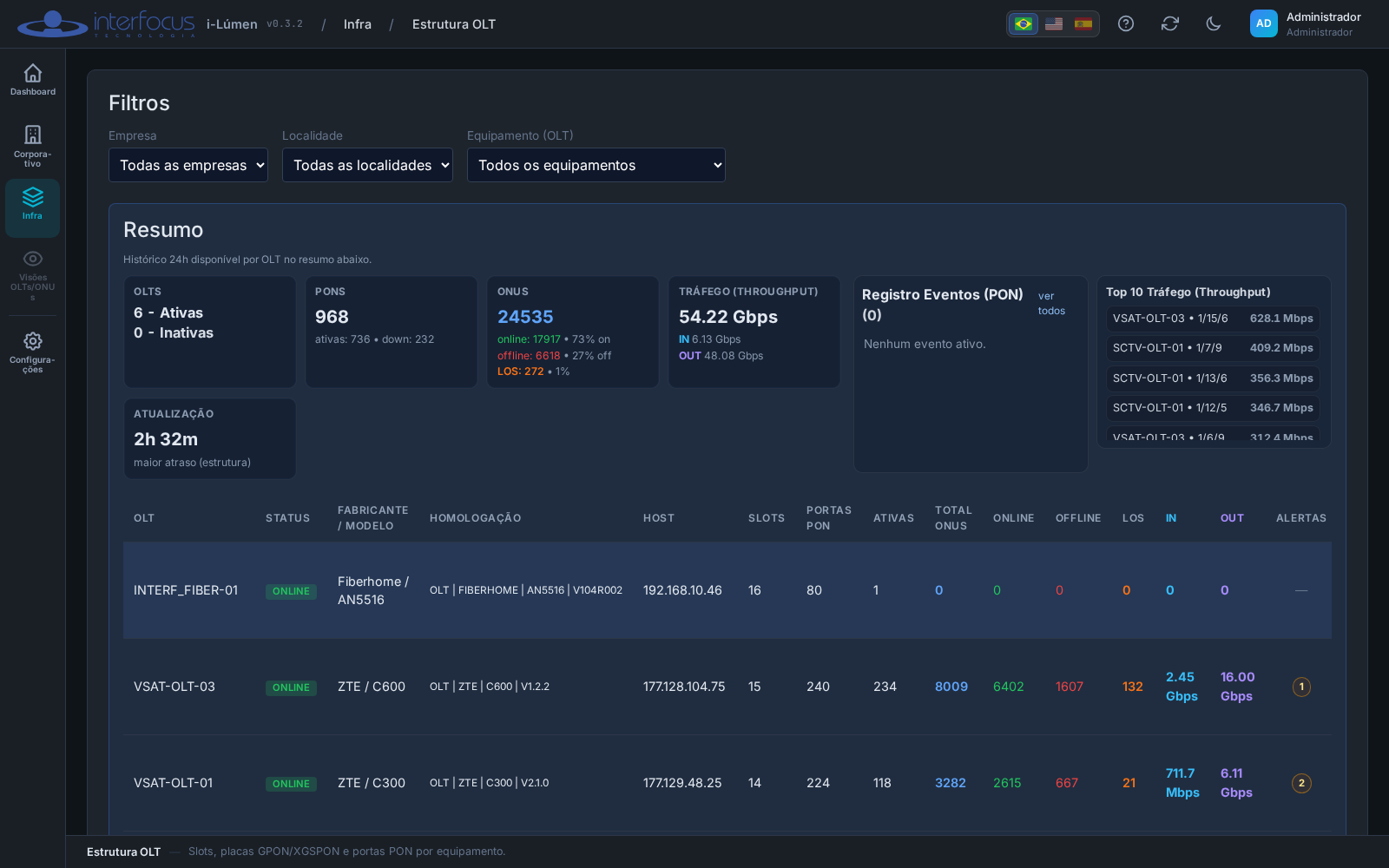Click the help question mark icon

pyautogui.click(x=1126, y=23)
